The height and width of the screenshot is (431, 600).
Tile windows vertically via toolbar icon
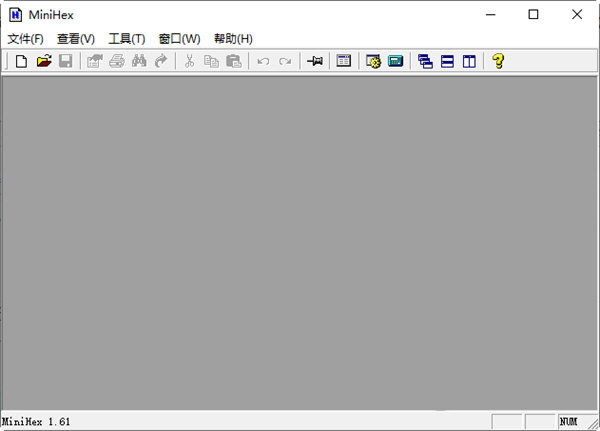click(x=469, y=62)
